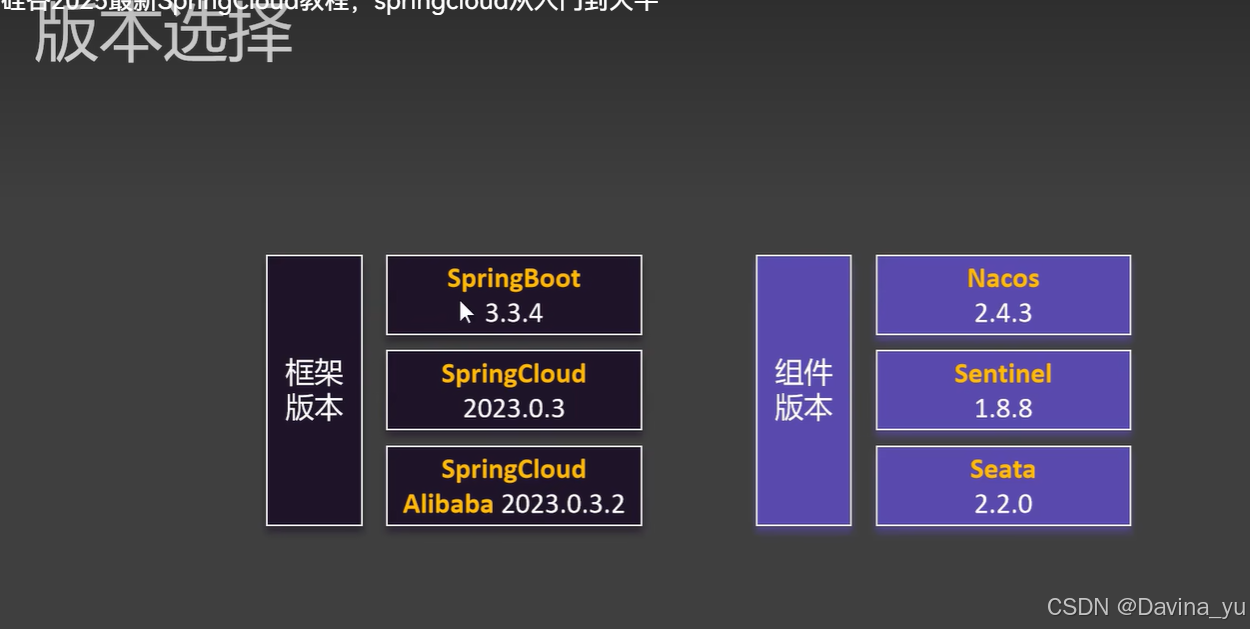Click the SpringCloud Alibaba 2023.0.3.2 box
Image resolution: width=1250 pixels, height=629 pixels.
point(514,486)
